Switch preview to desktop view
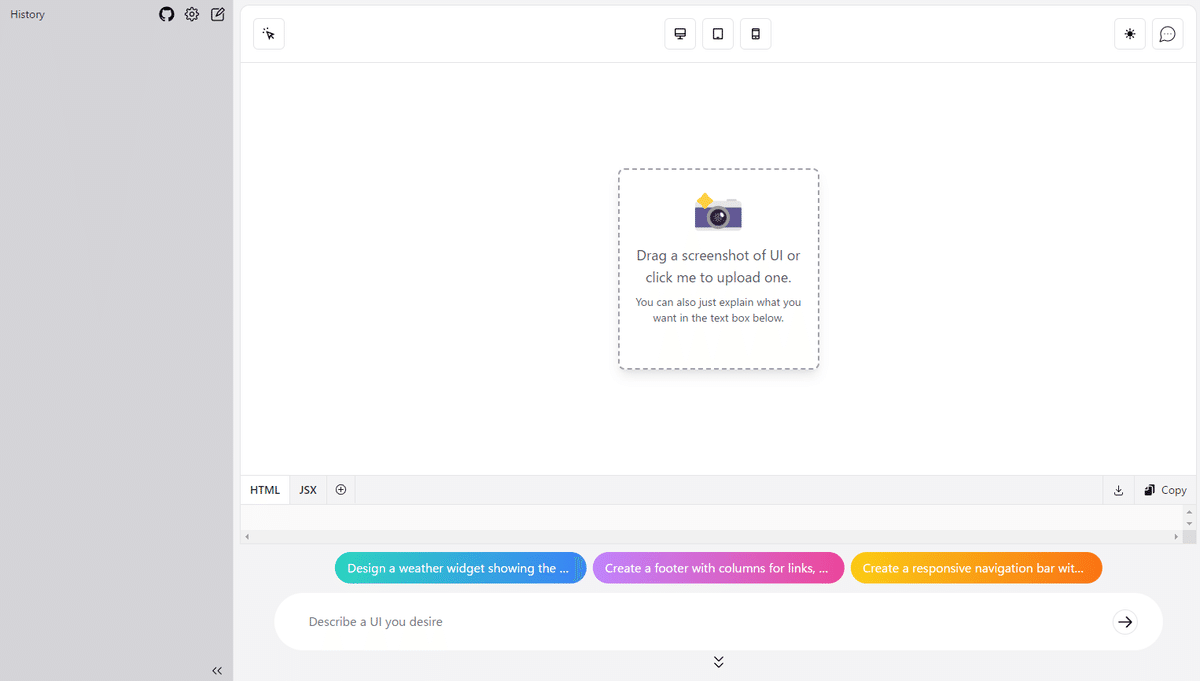The image size is (1200, 681). 679,33
